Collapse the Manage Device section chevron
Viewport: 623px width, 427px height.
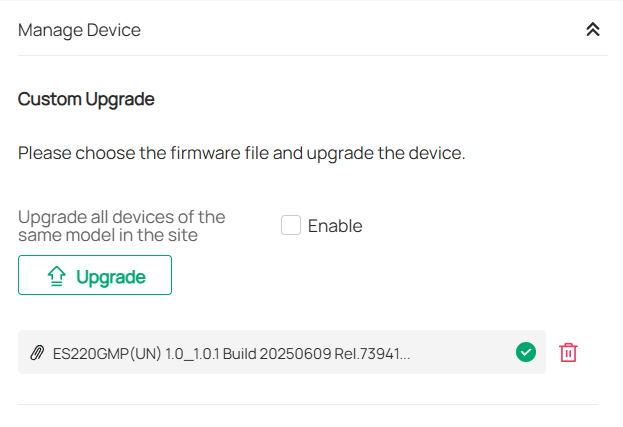click(x=593, y=30)
